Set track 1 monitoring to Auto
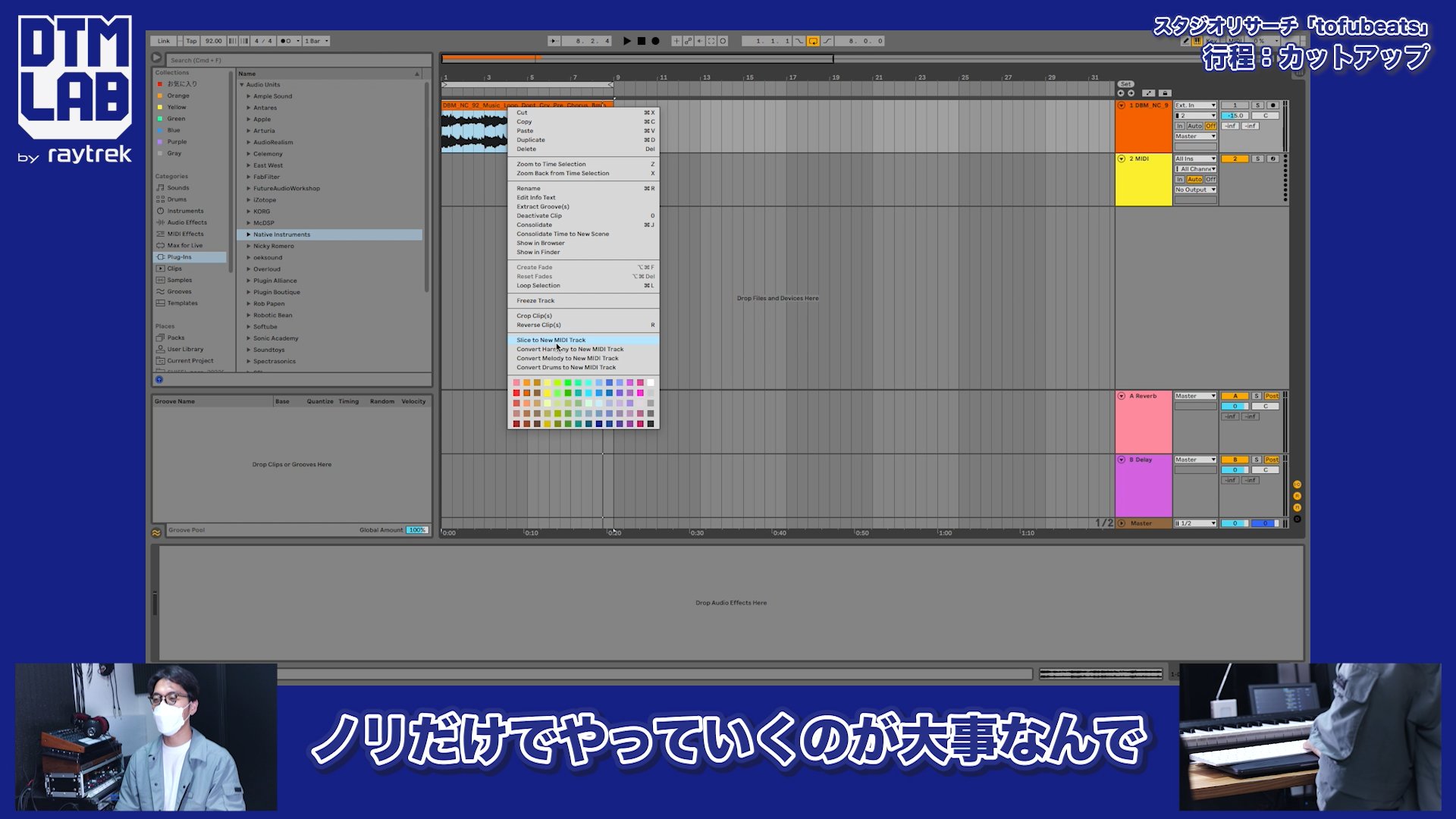 pyautogui.click(x=1194, y=127)
